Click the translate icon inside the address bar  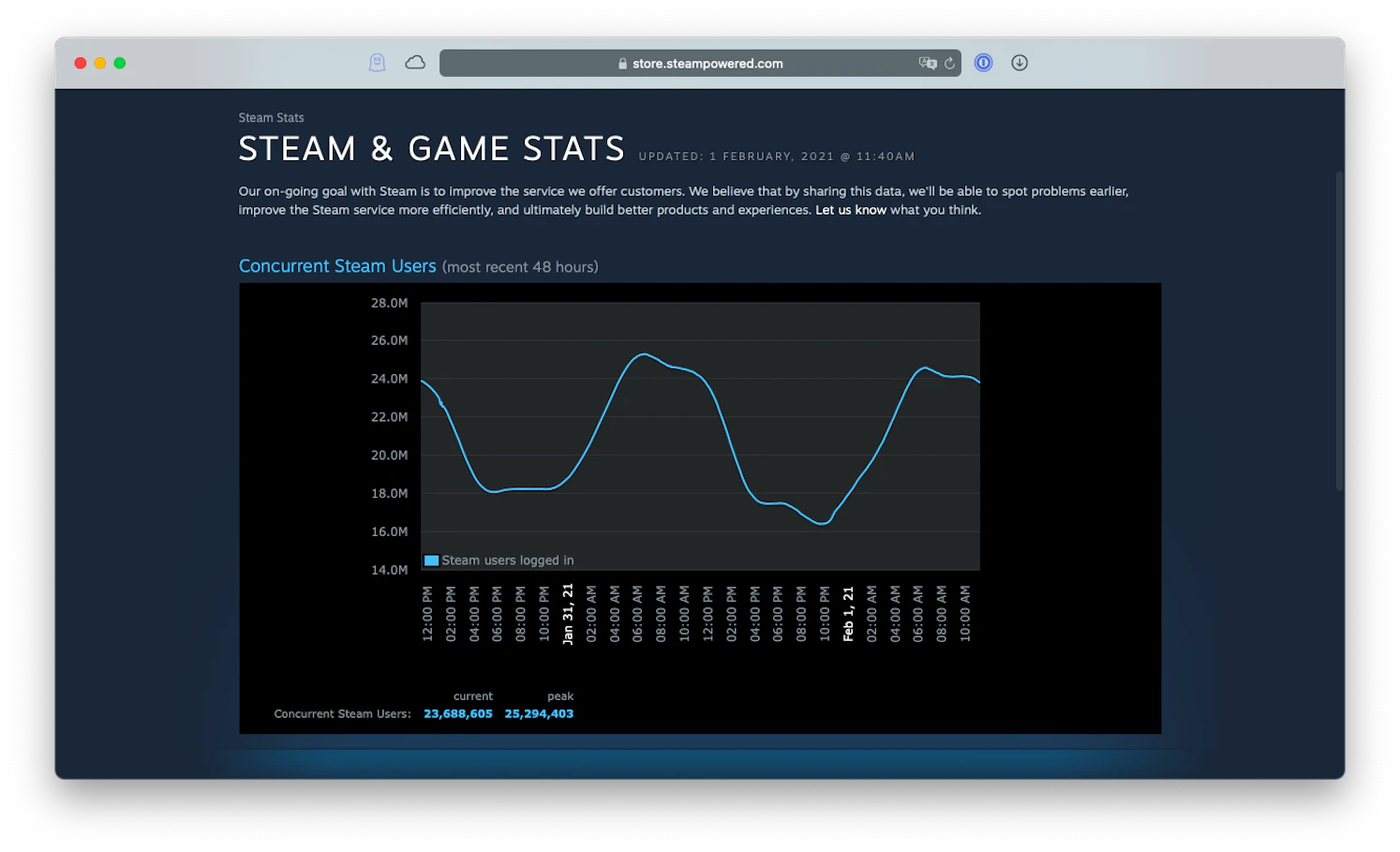click(x=926, y=63)
